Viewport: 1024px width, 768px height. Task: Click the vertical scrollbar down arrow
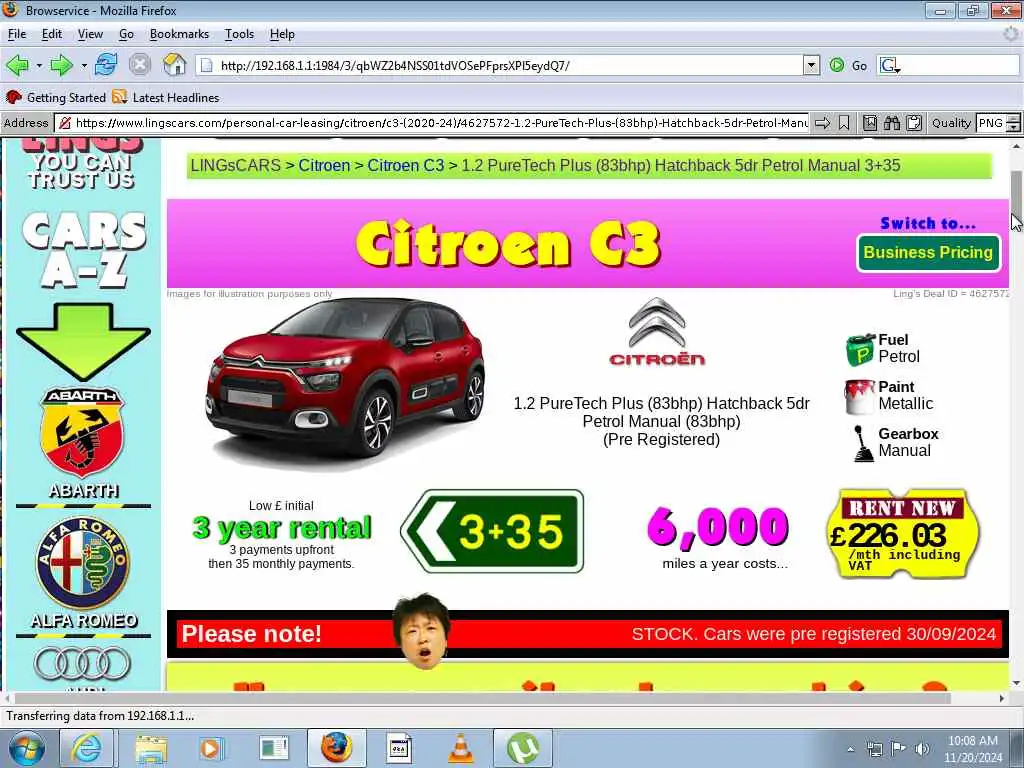click(1016, 683)
